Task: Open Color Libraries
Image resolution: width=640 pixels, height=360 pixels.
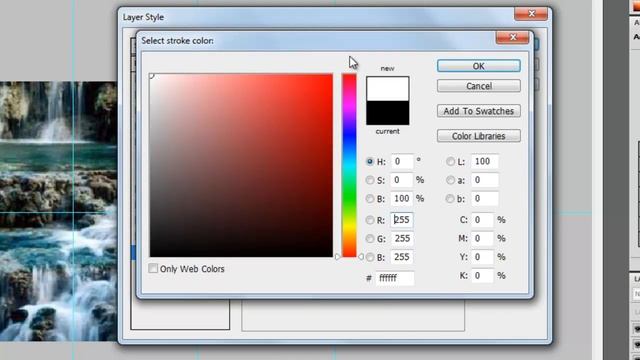Action: tap(478, 136)
